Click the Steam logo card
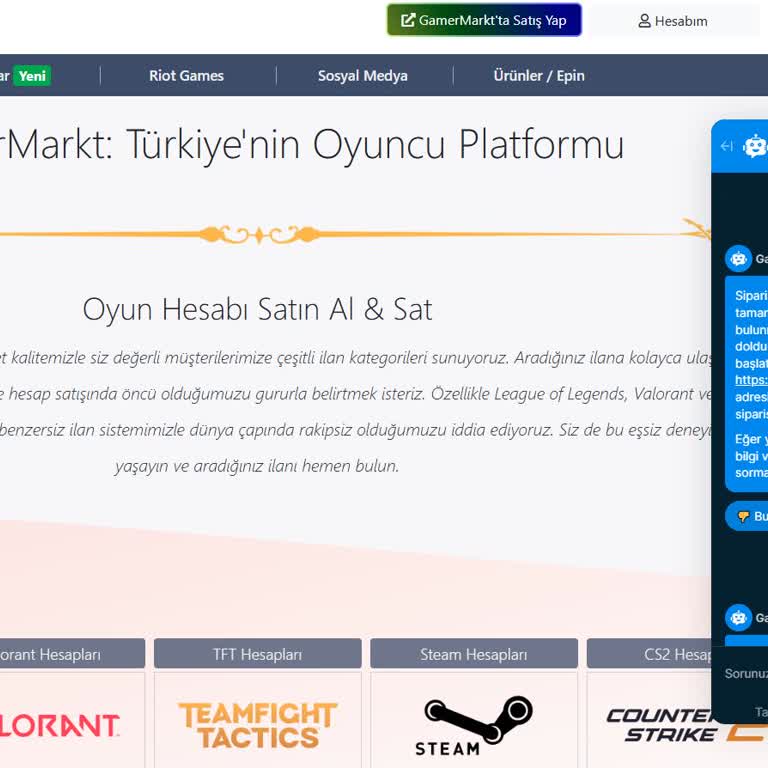768x768 pixels. tap(474, 720)
